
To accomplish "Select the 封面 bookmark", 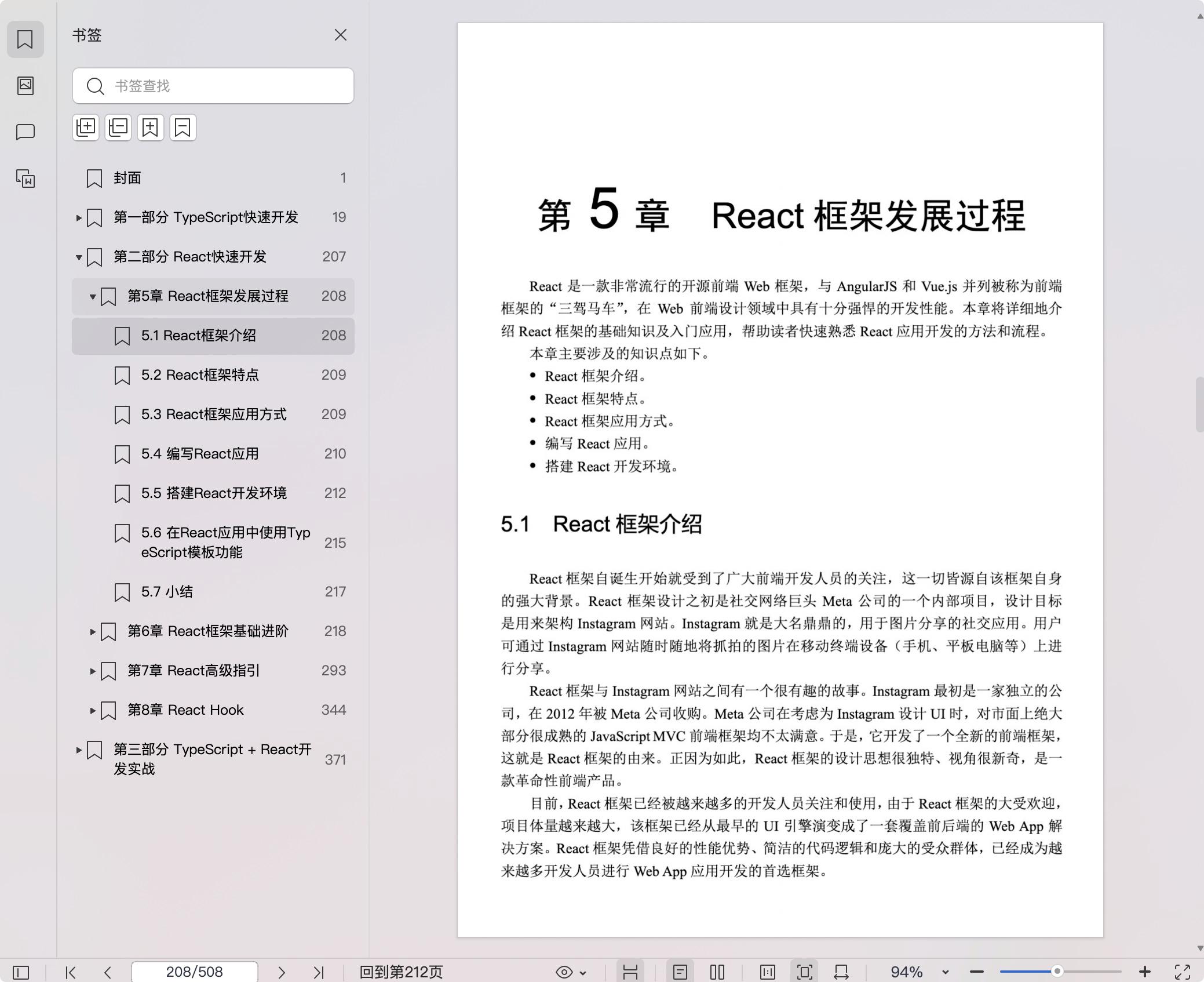I will 213,178.
